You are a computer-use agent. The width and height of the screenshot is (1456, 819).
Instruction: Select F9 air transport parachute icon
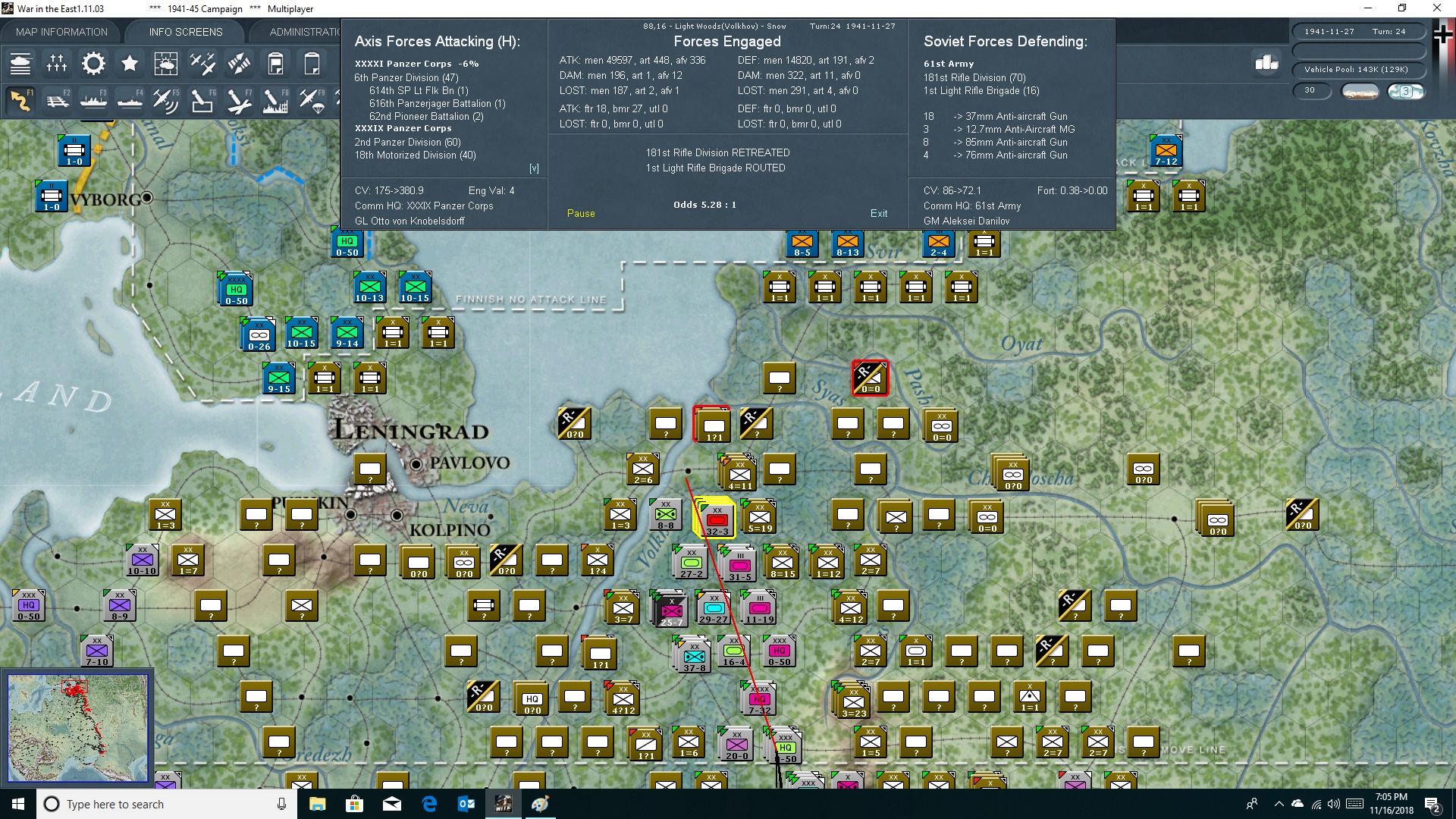point(312,100)
